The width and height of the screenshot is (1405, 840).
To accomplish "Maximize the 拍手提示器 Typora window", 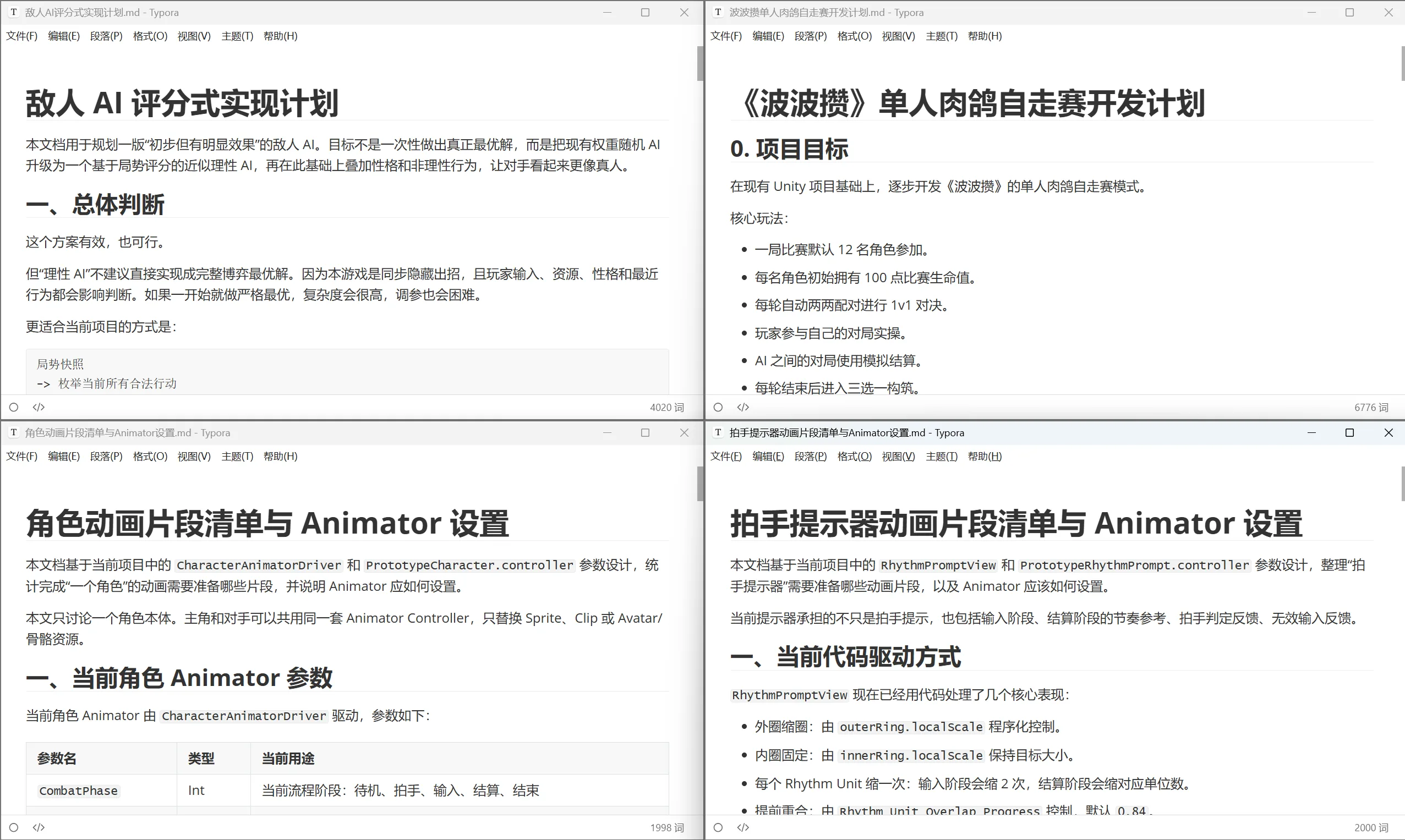I will click(x=1349, y=432).
